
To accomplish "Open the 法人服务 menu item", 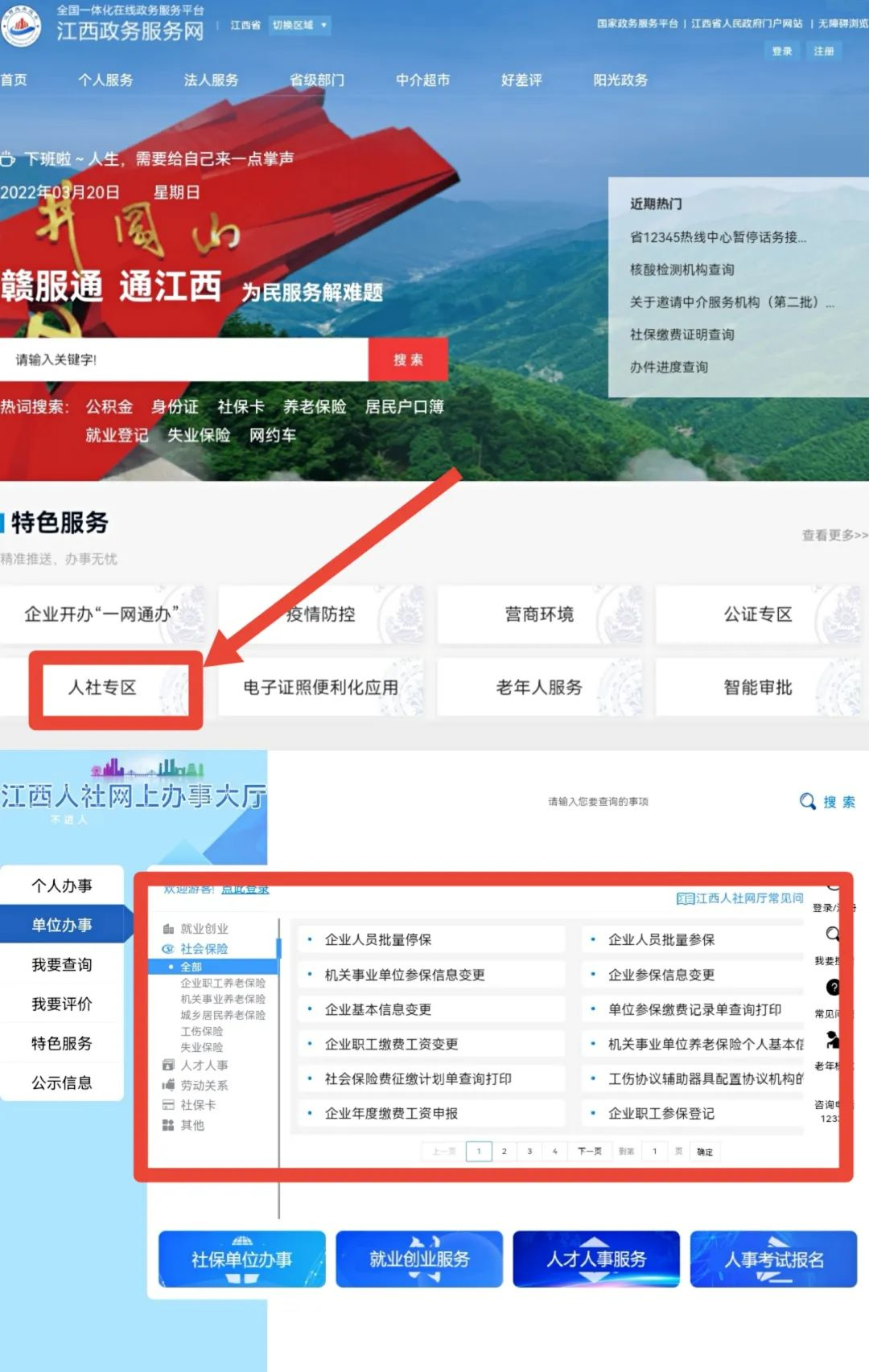I will tap(211, 80).
